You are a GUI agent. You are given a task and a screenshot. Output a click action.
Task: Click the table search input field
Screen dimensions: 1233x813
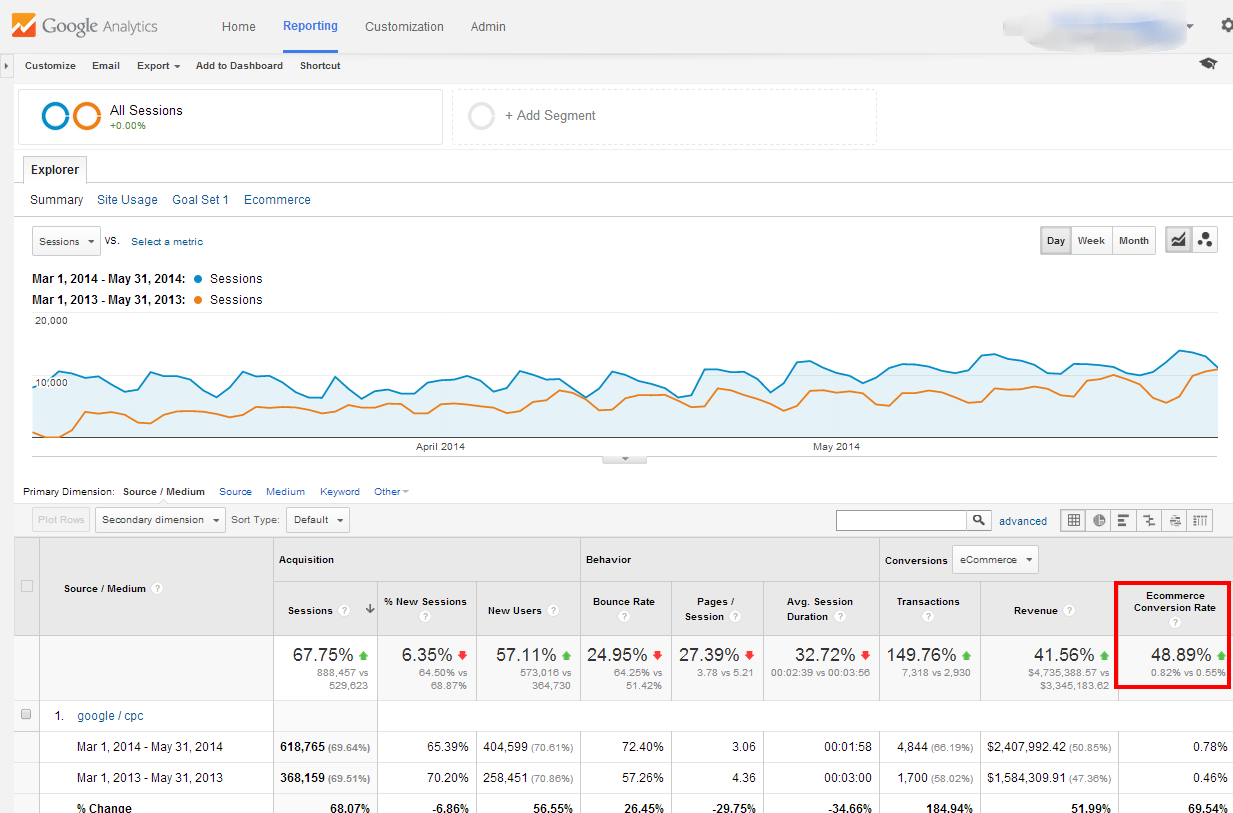coord(901,520)
